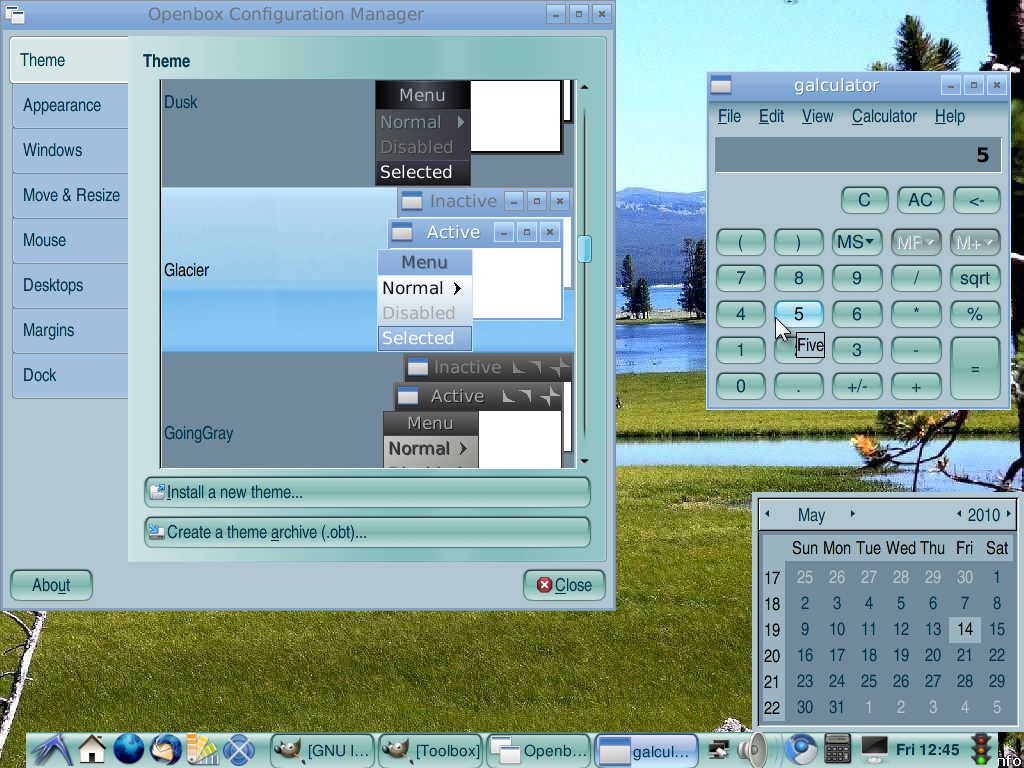Launch the blue globe web browser
Image resolution: width=1024 pixels, height=768 pixels.
pyautogui.click(x=129, y=750)
